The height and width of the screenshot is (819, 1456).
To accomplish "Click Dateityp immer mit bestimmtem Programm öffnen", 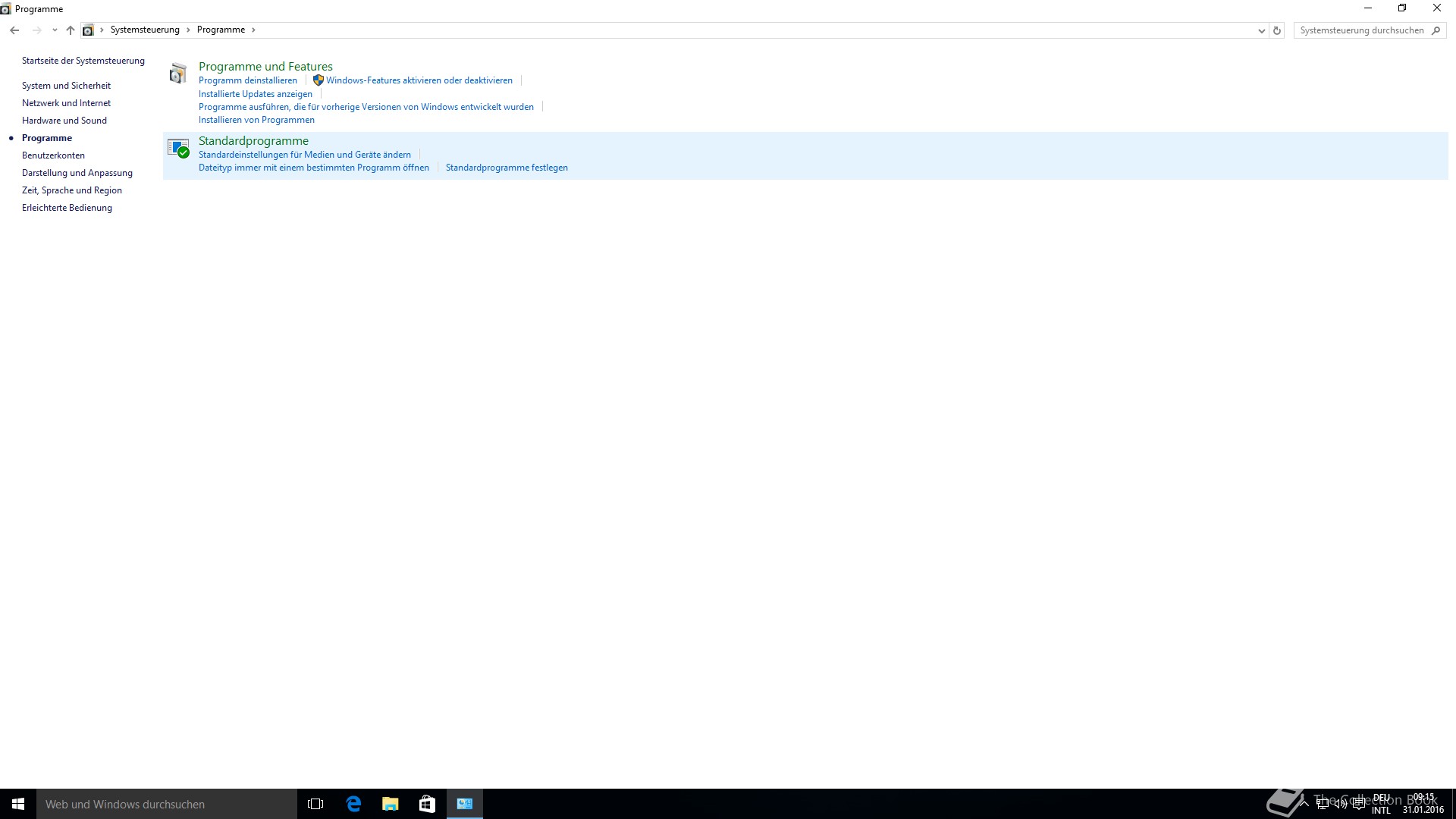I will click(314, 168).
